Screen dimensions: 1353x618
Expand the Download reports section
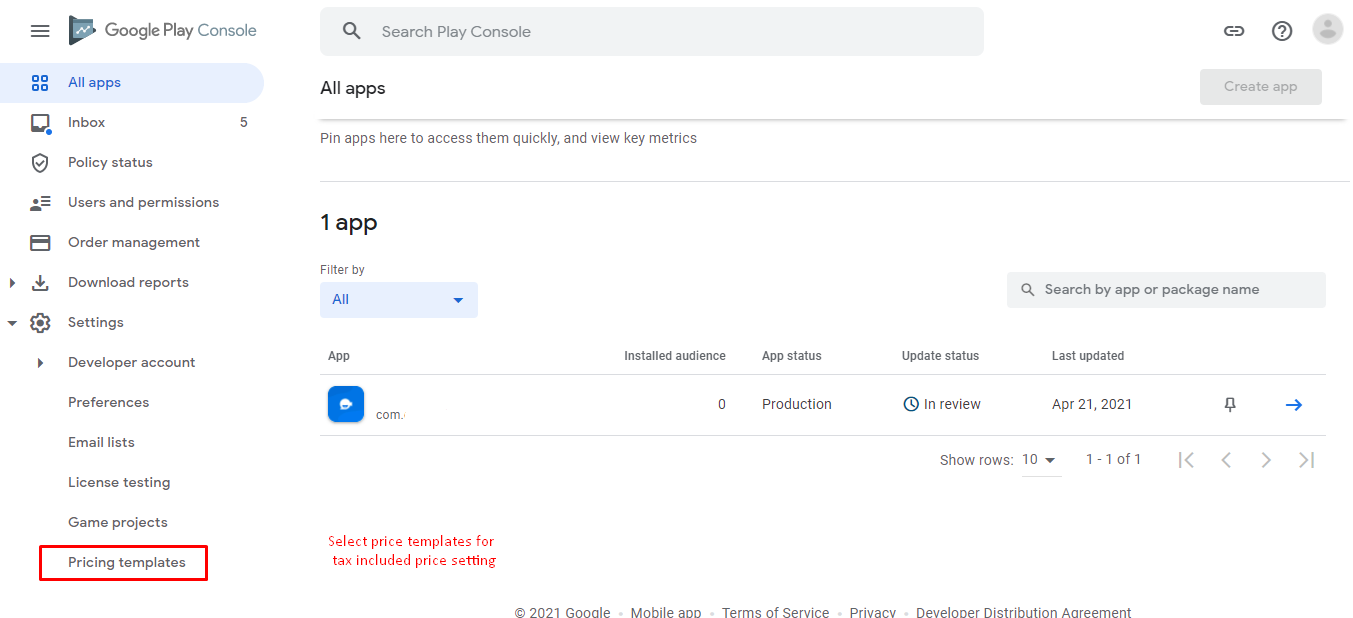12,283
